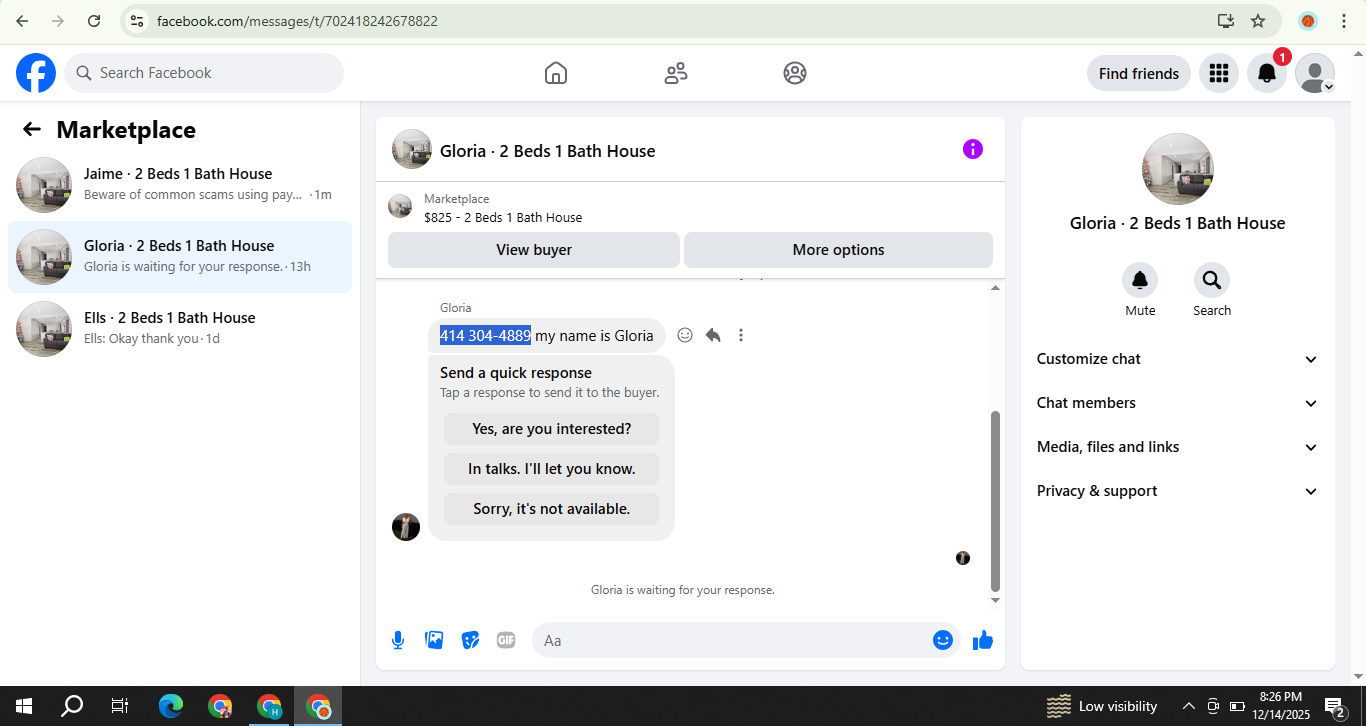The image size is (1366, 726).
Task: Open the Windows Start menu
Action: [x=23, y=706]
